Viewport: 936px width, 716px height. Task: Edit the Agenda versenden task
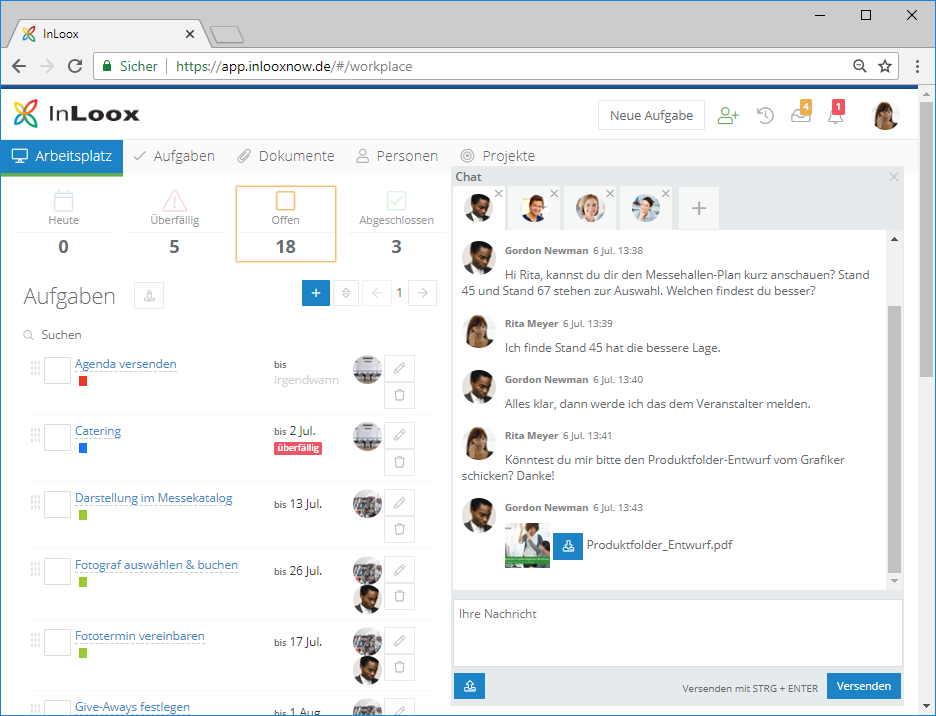(399, 368)
